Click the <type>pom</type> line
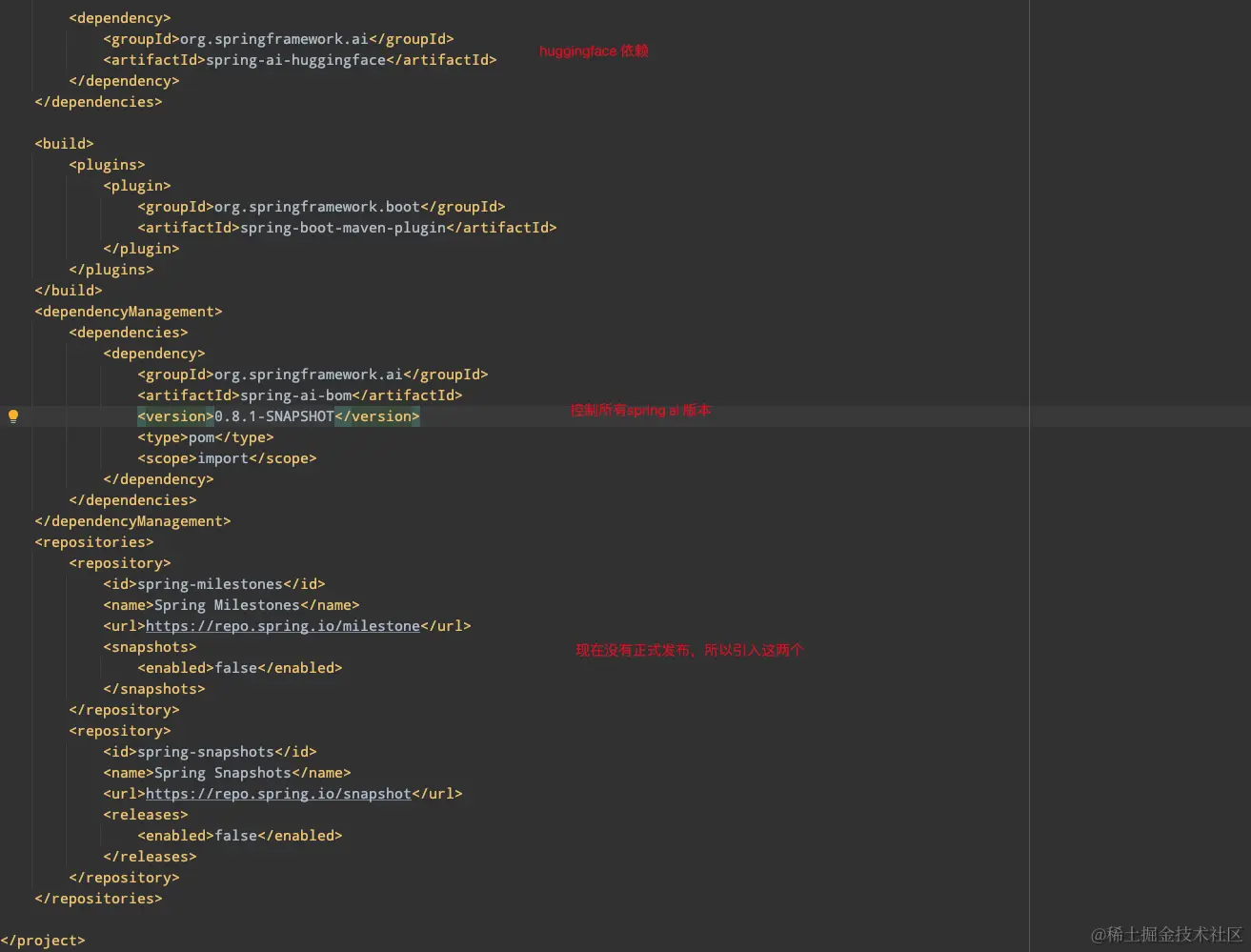The image size is (1251, 952). coord(206,437)
